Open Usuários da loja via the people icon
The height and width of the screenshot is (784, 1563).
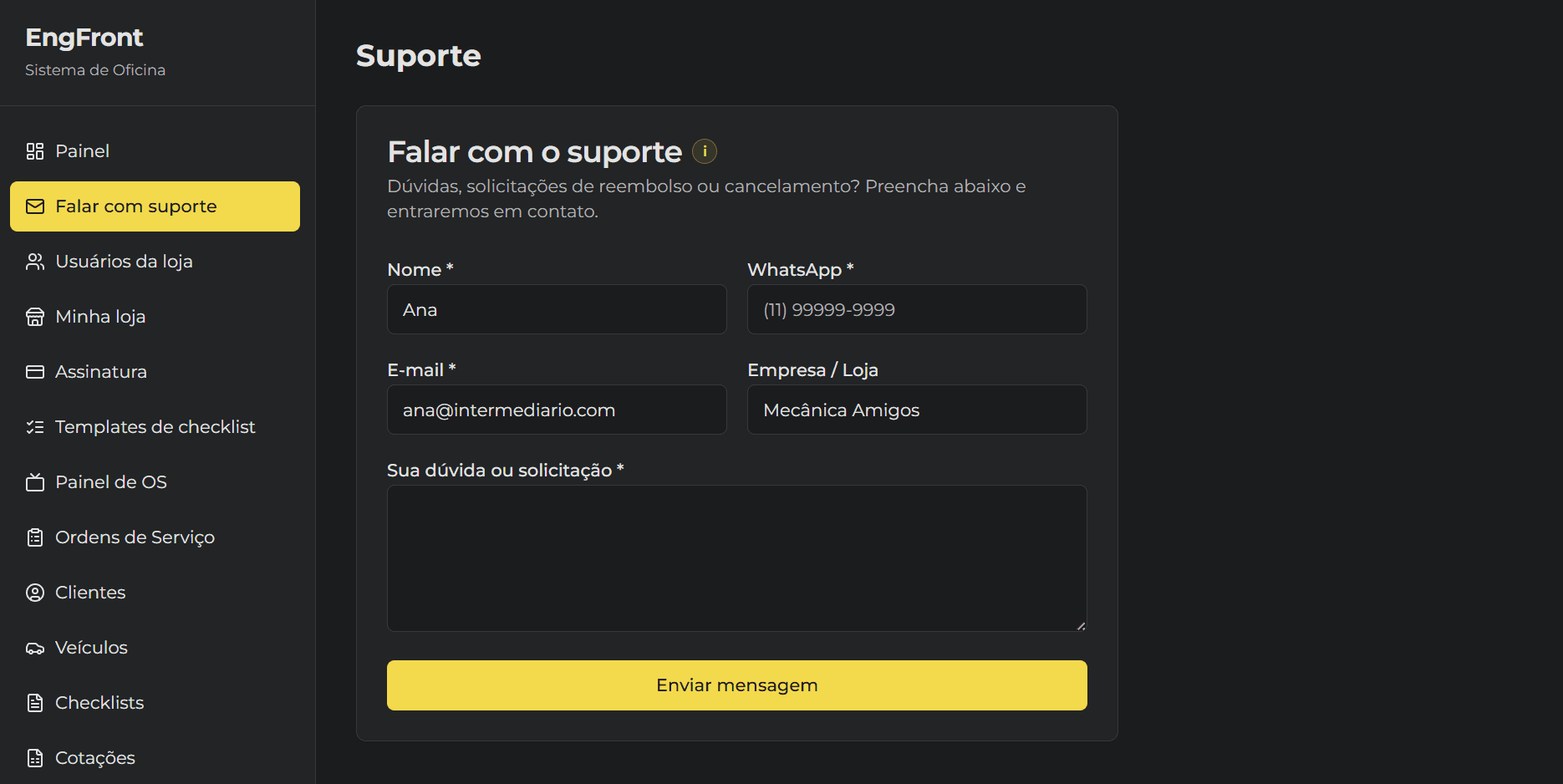tap(34, 261)
